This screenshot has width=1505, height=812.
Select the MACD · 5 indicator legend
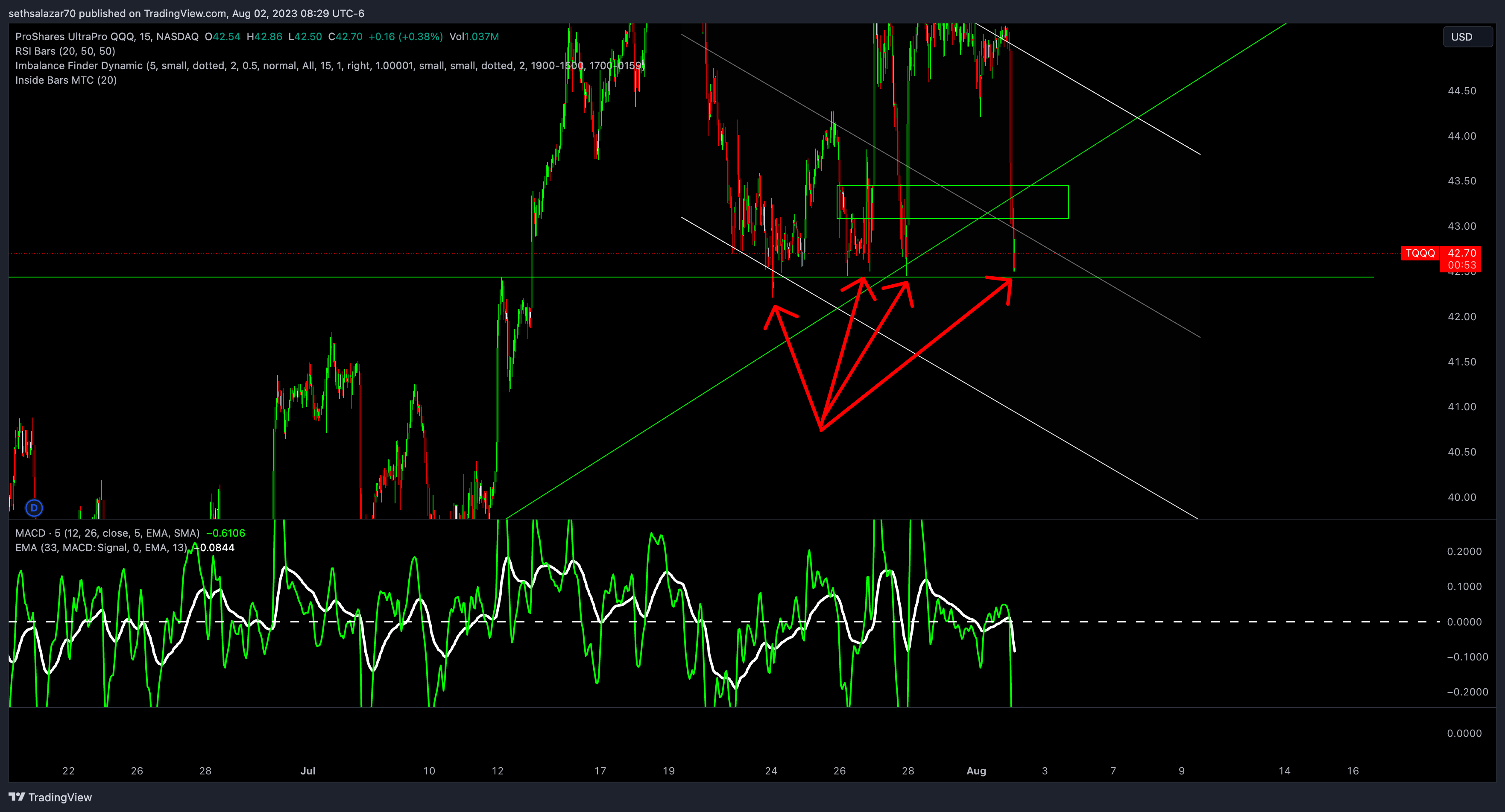pos(108,533)
